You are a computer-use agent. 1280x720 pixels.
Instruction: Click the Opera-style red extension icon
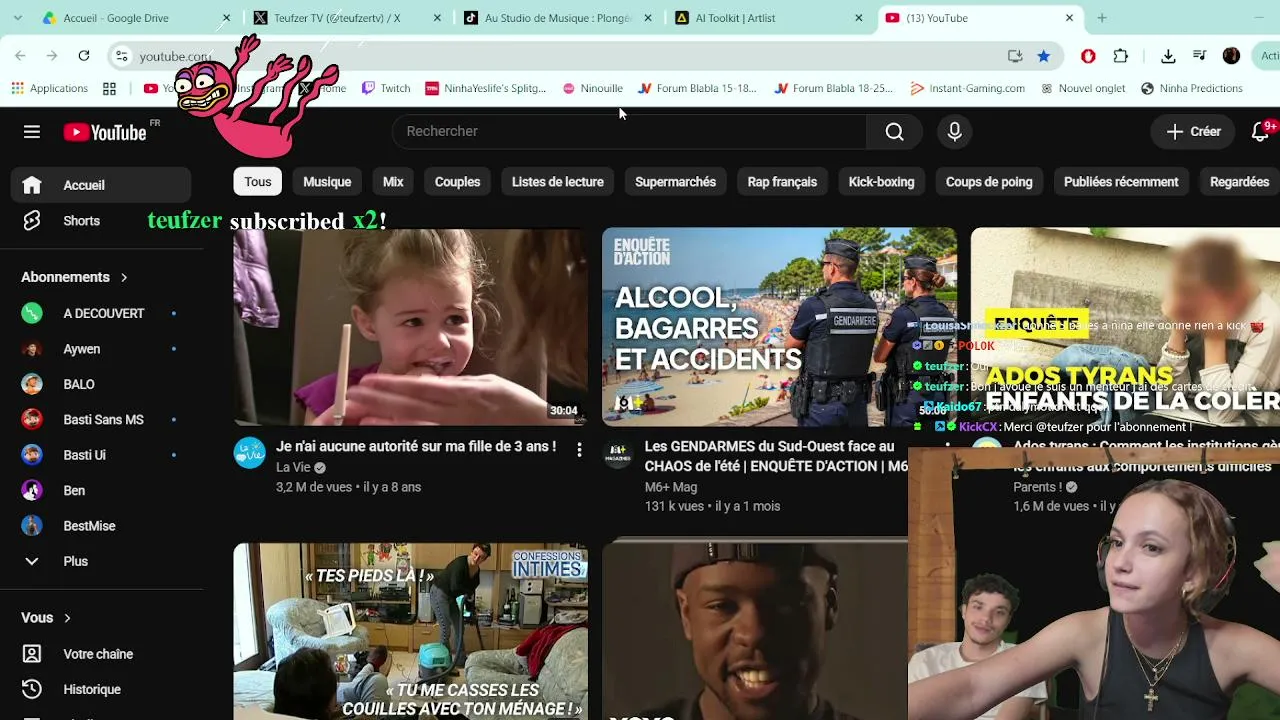pos(1088,56)
